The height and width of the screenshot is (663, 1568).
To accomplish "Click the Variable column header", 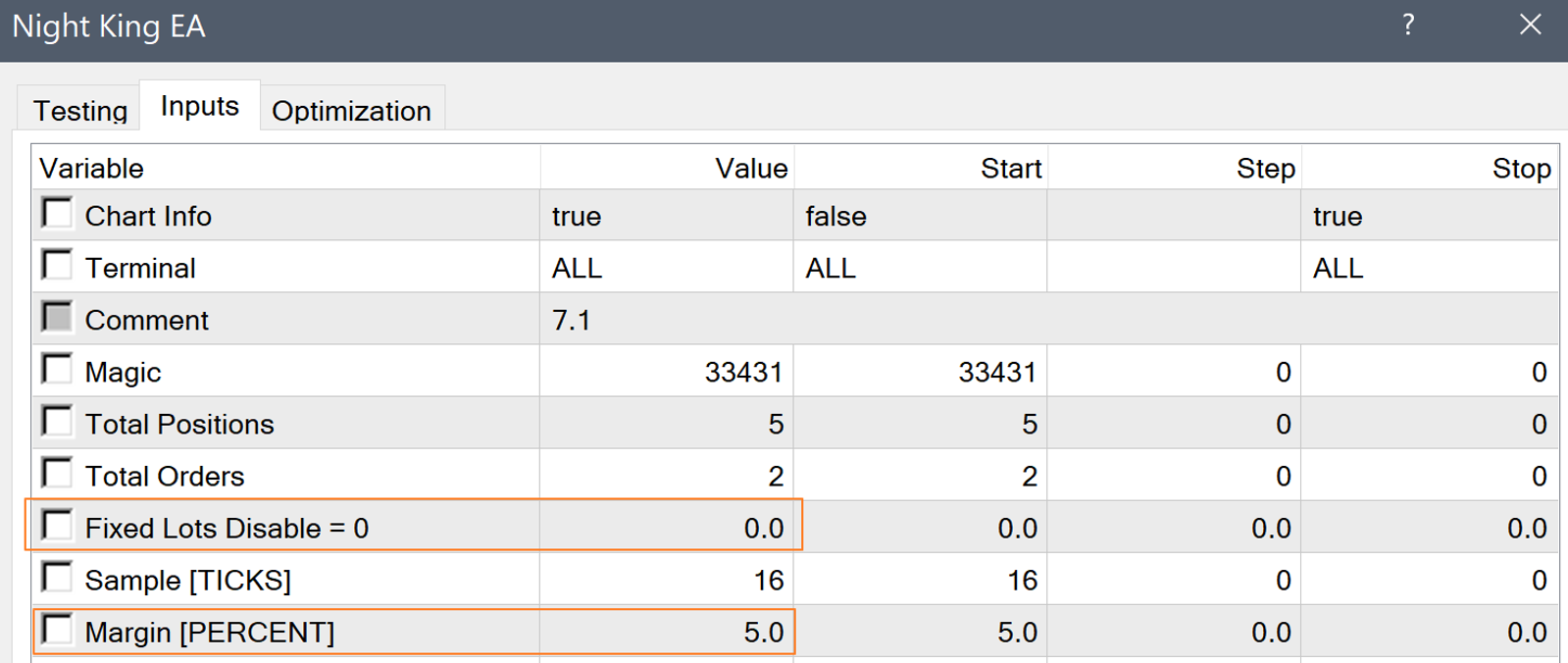I will tap(284, 168).
